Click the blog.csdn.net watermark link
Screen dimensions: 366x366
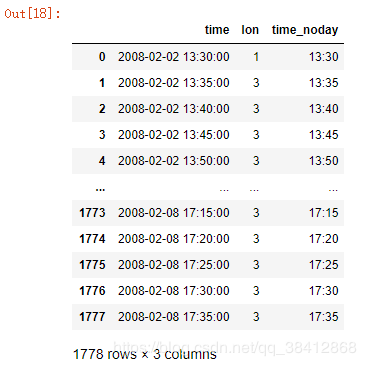click(235, 347)
